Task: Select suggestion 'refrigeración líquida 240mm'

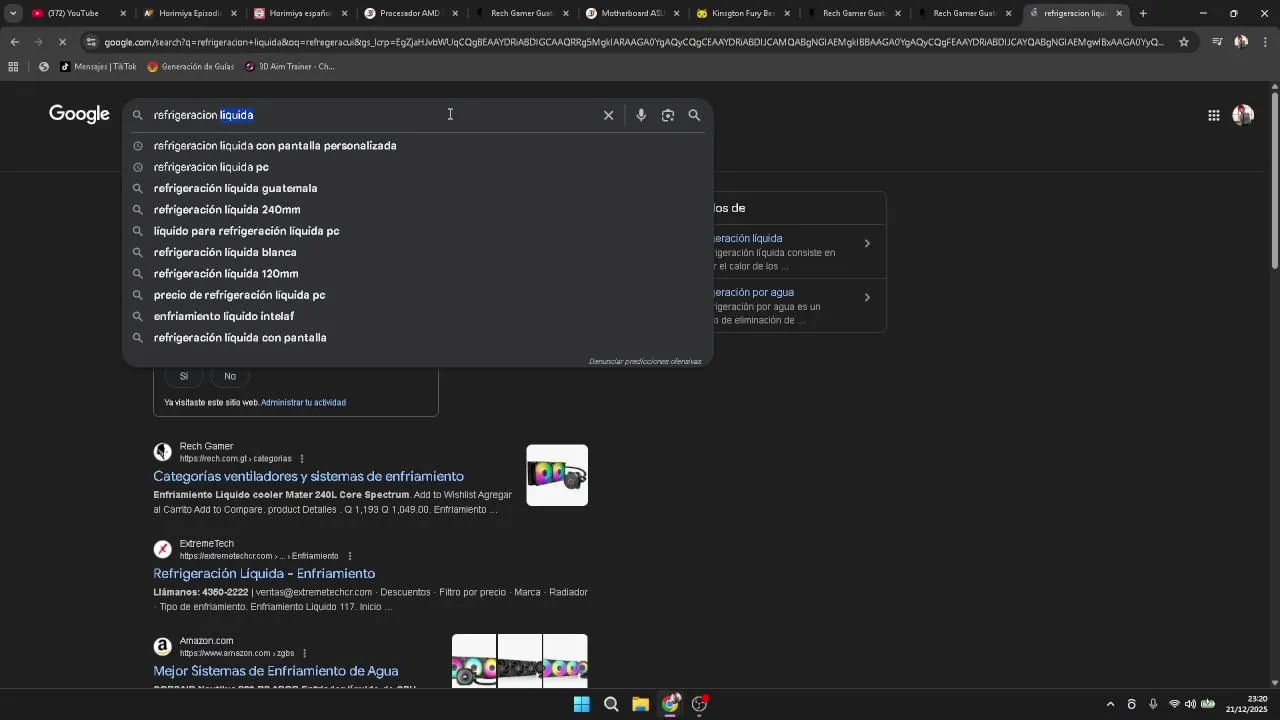Action: click(418, 210)
